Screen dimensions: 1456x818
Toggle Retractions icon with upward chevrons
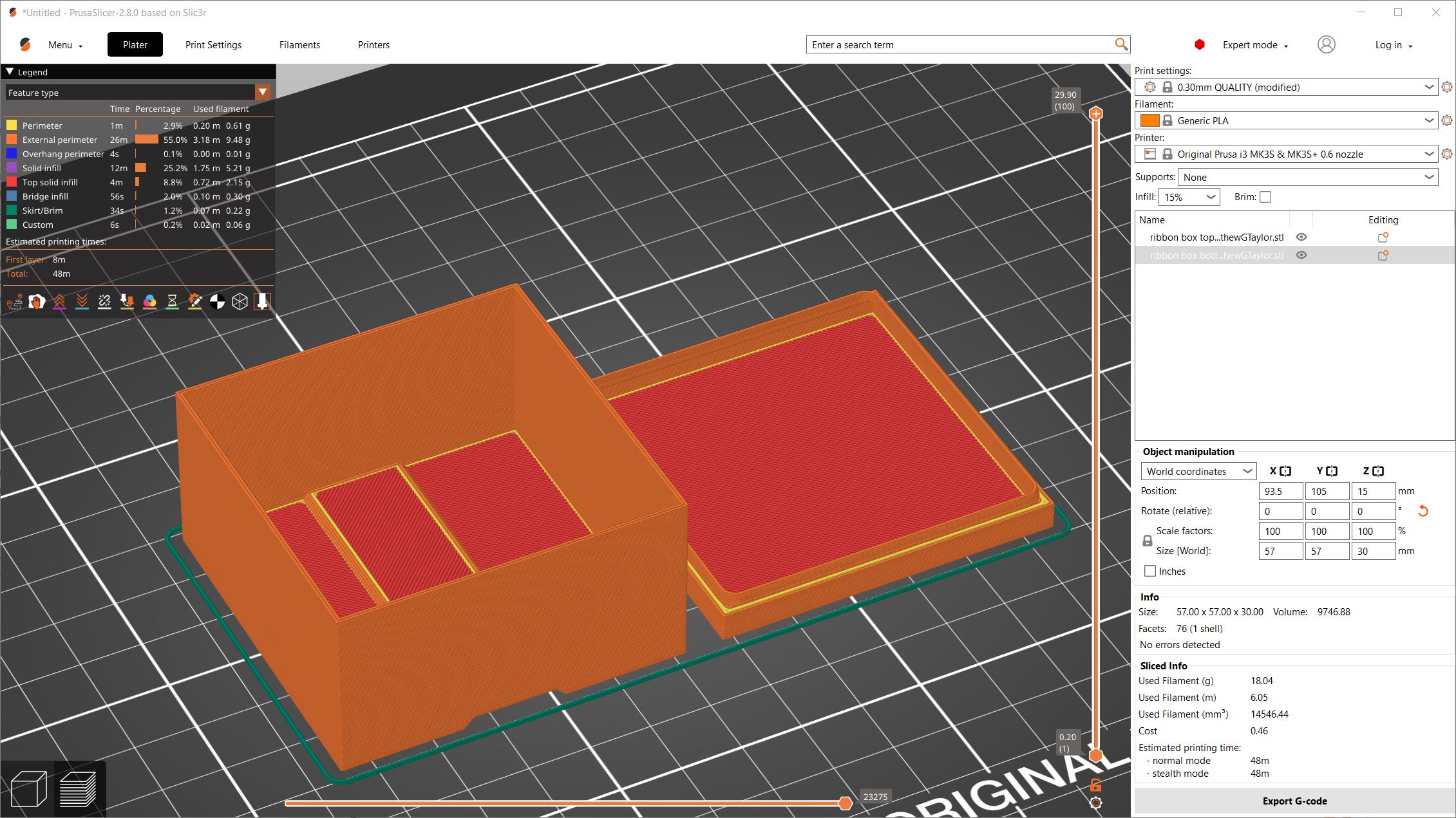pyautogui.click(x=59, y=301)
